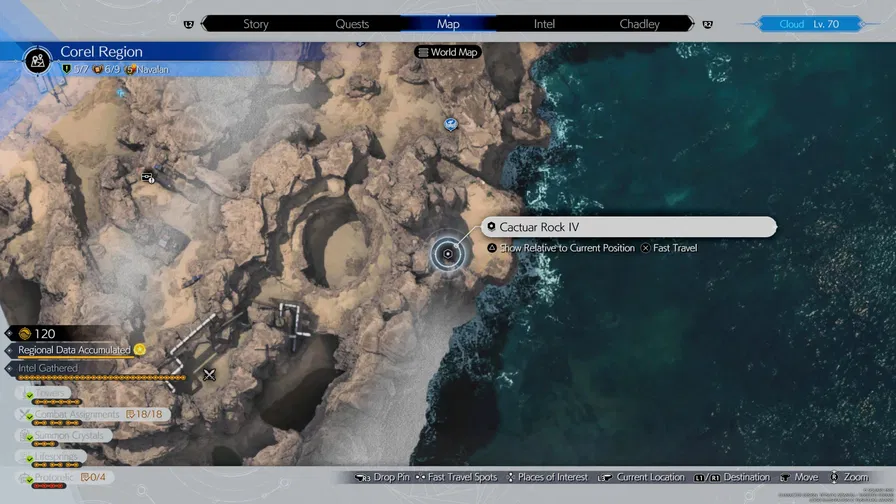Expand Regional Data Accumulated panel

74,350
